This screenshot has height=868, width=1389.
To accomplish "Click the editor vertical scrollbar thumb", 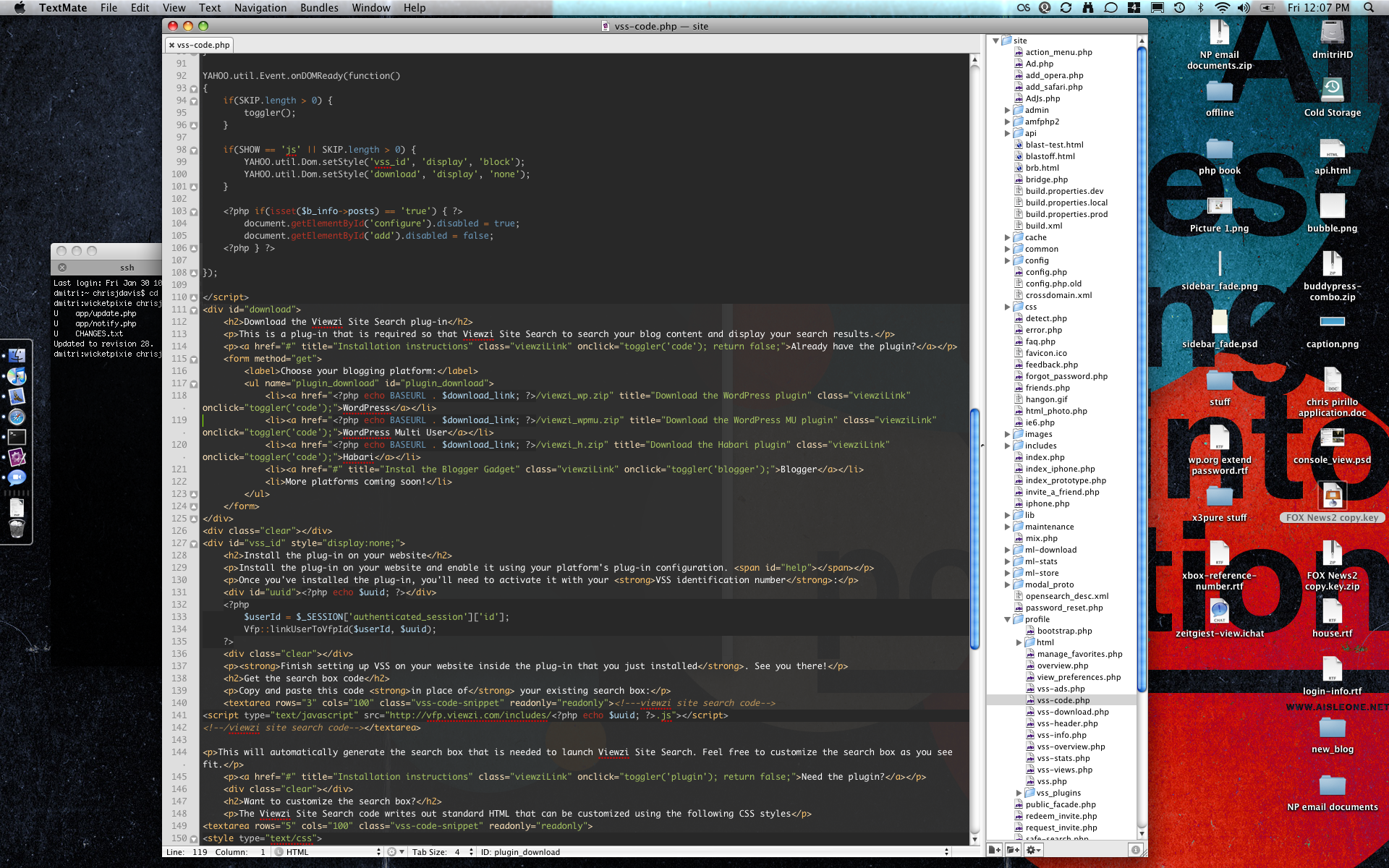I will [974, 529].
